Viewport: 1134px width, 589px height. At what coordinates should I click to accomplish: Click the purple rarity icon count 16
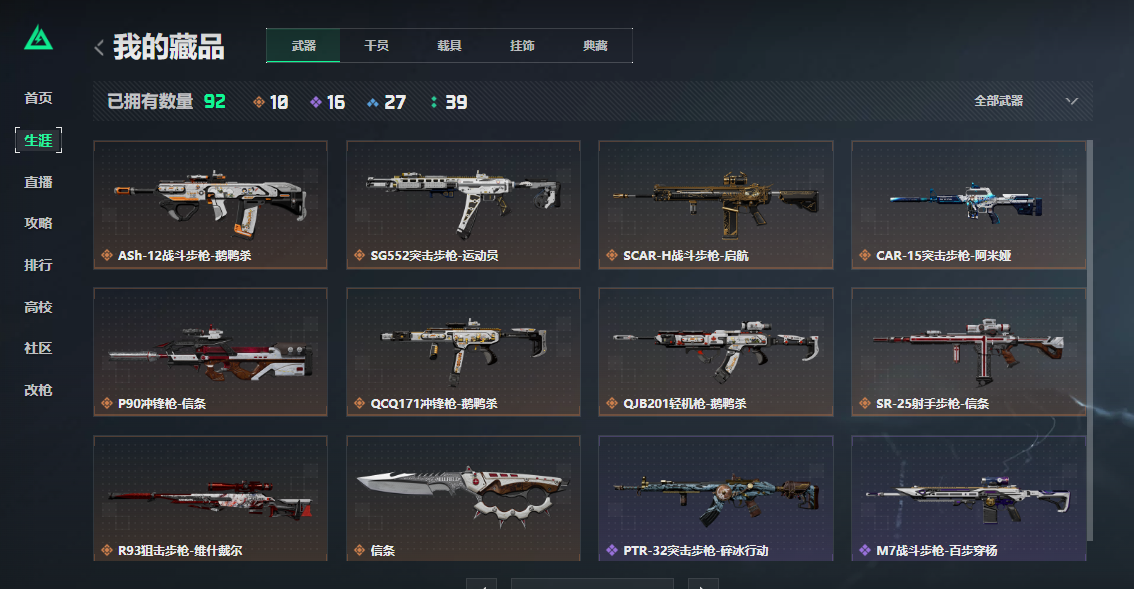point(327,102)
